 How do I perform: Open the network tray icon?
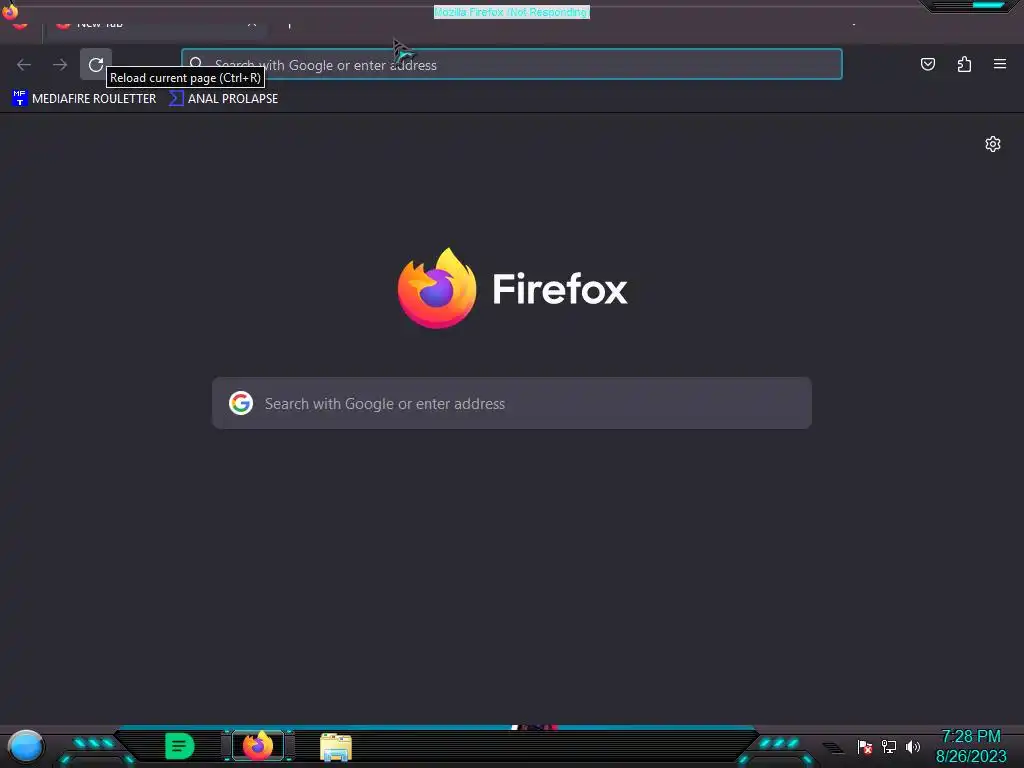click(x=889, y=746)
